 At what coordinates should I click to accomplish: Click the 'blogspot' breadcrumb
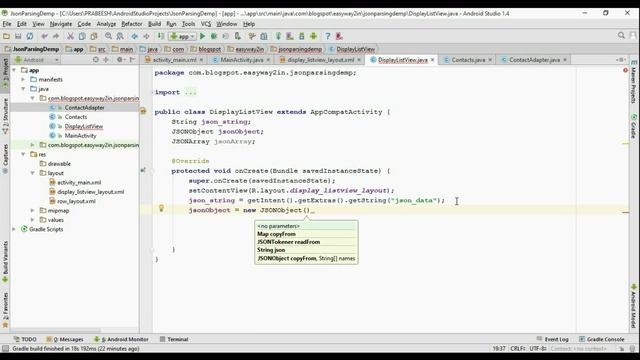click(x=209, y=49)
